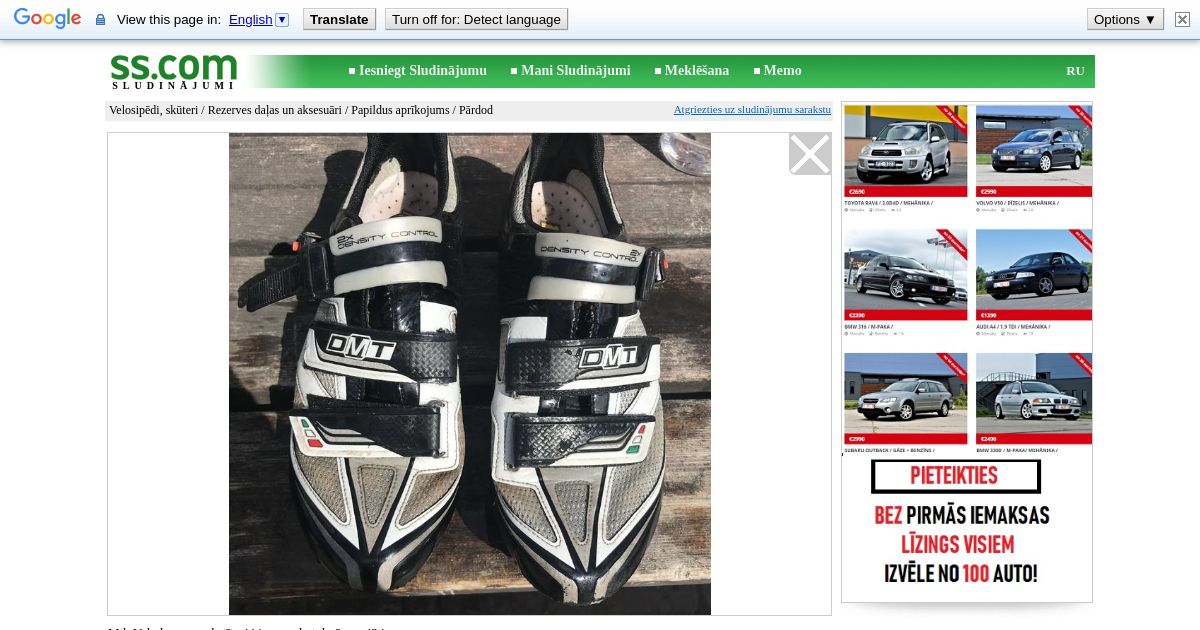Switch site language to RU
1200x630 pixels.
pos(1075,71)
